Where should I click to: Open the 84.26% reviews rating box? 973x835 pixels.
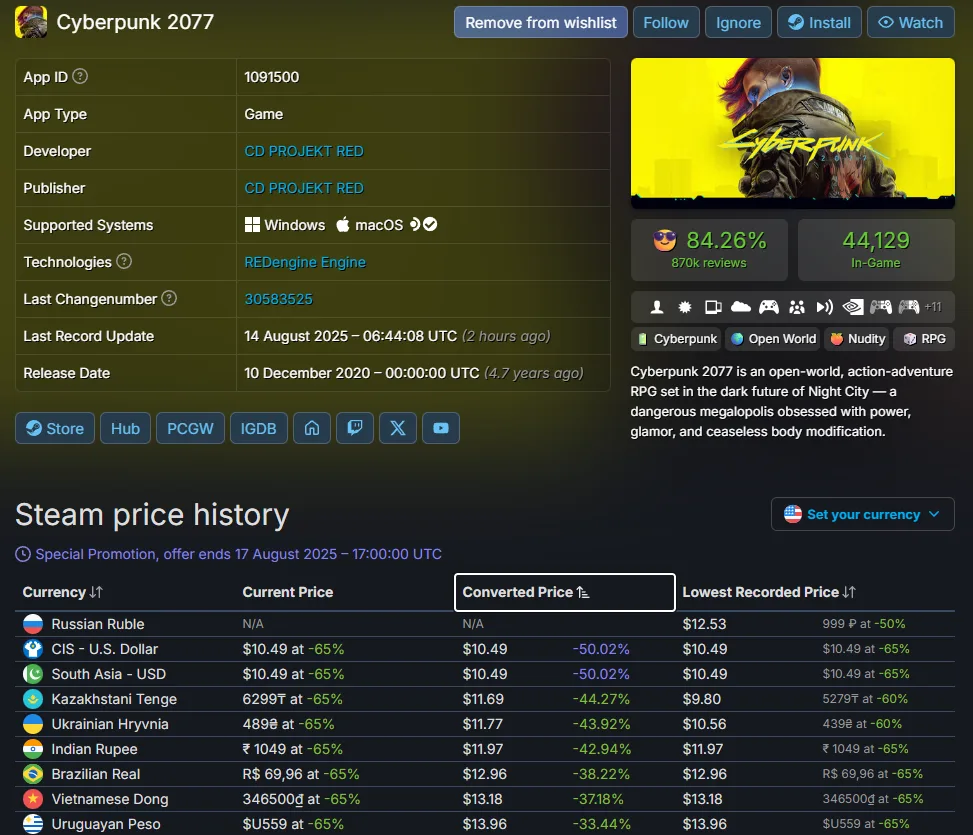pyautogui.click(x=709, y=249)
